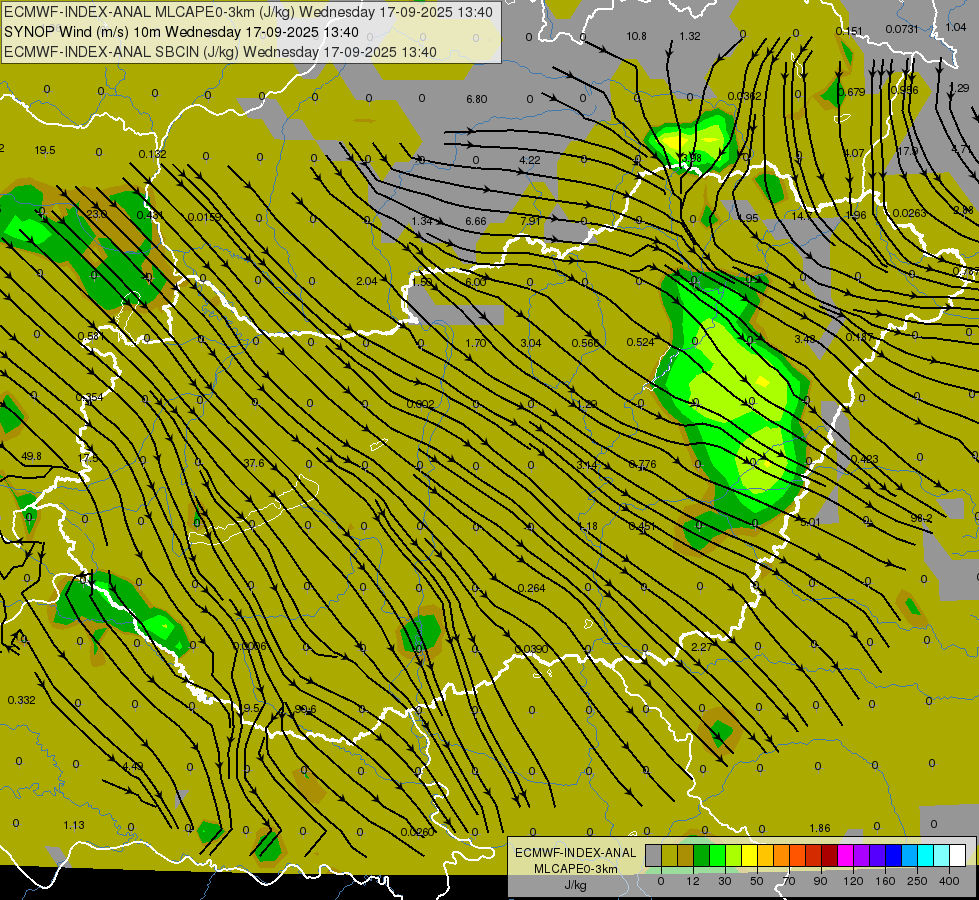Click the map value 0.132
The image size is (979, 900).
(x=152, y=154)
